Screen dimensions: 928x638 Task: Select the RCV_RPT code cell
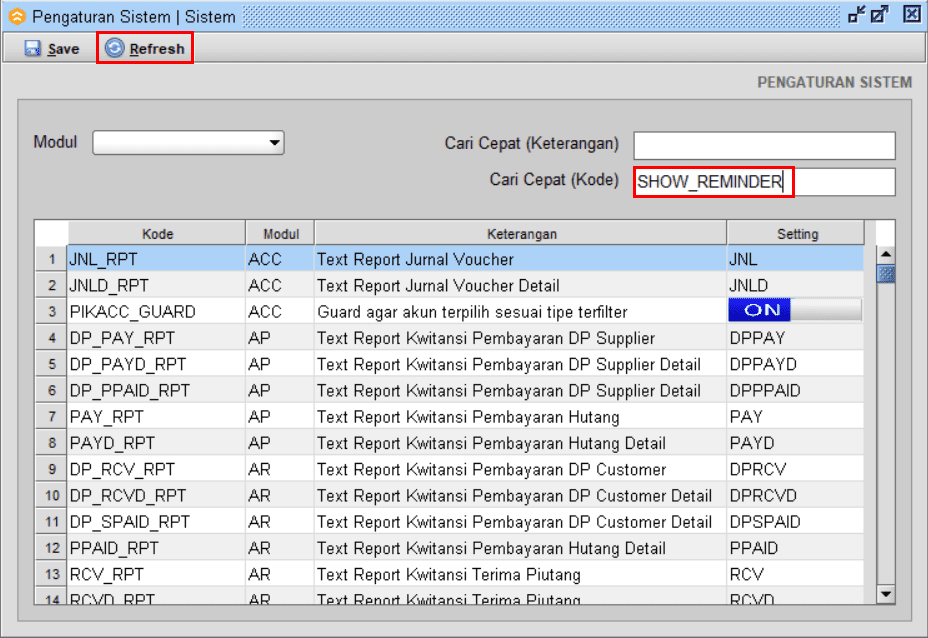click(156, 574)
